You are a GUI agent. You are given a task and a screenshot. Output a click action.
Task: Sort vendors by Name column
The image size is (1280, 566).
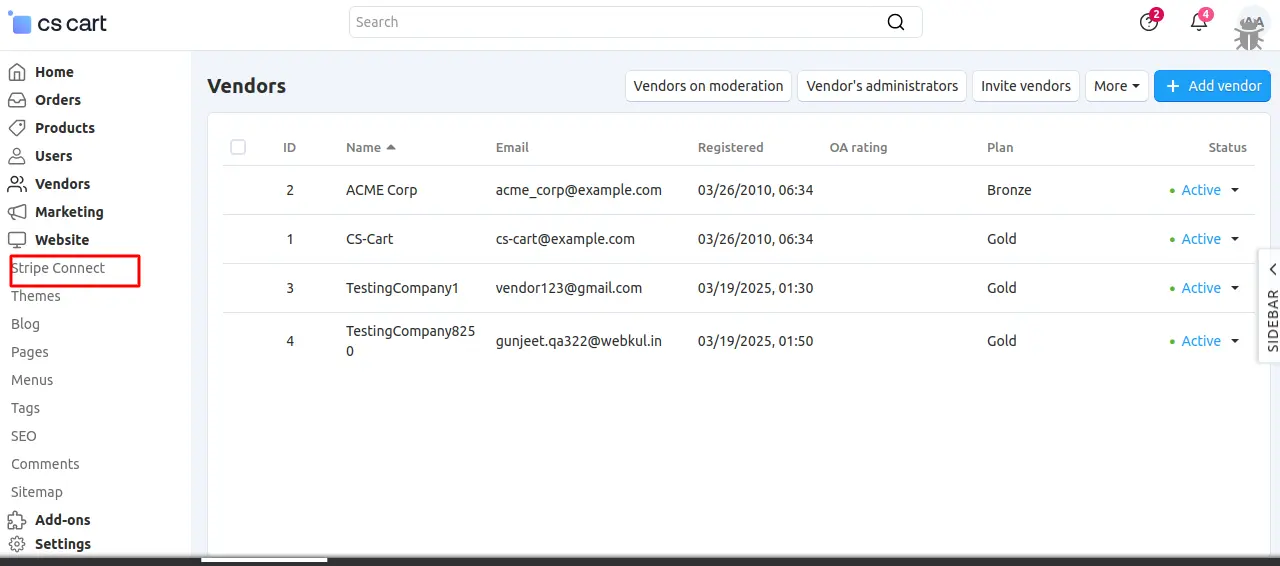[371, 147]
